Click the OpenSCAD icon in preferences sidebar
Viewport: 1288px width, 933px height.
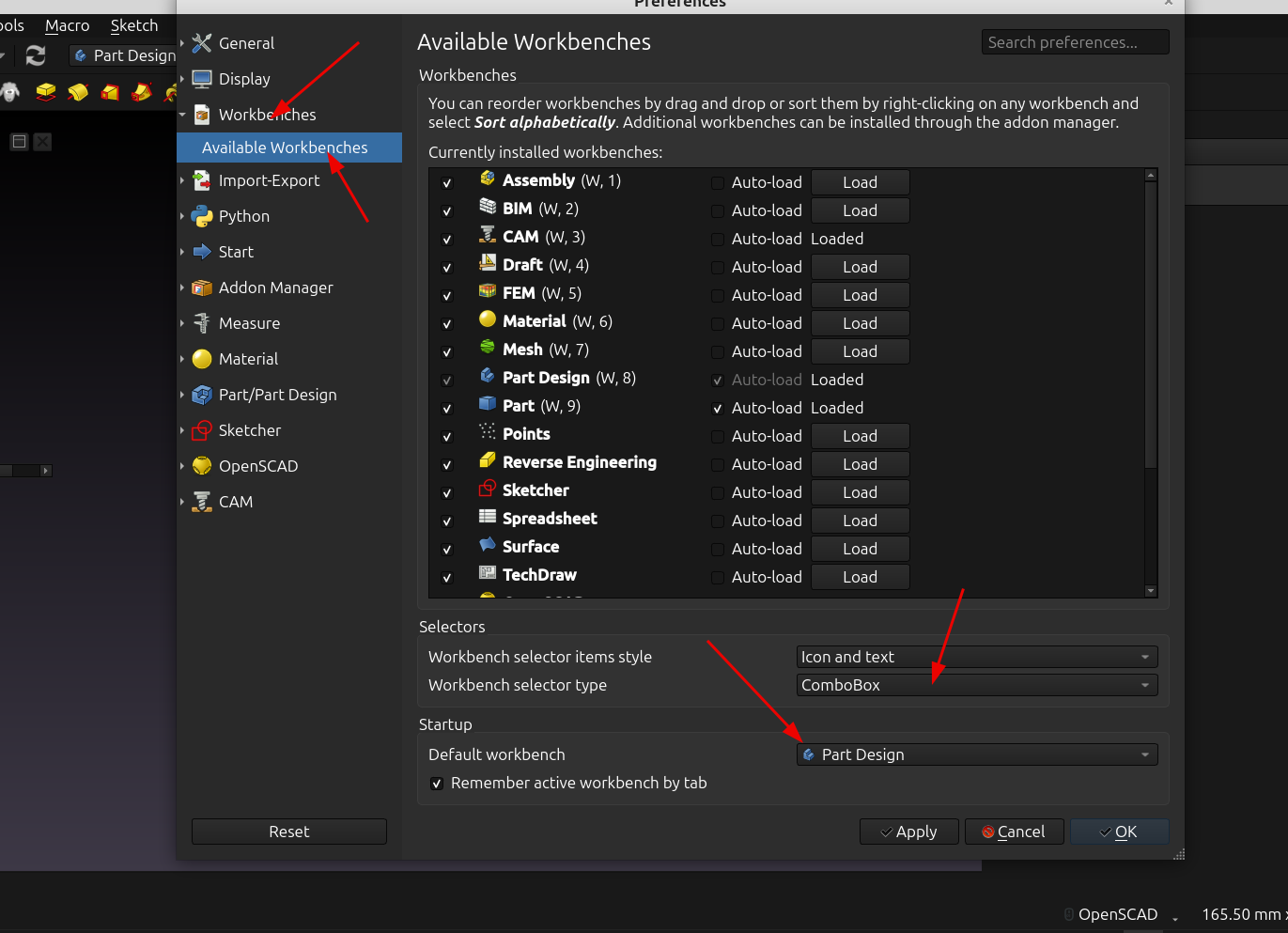tap(202, 466)
